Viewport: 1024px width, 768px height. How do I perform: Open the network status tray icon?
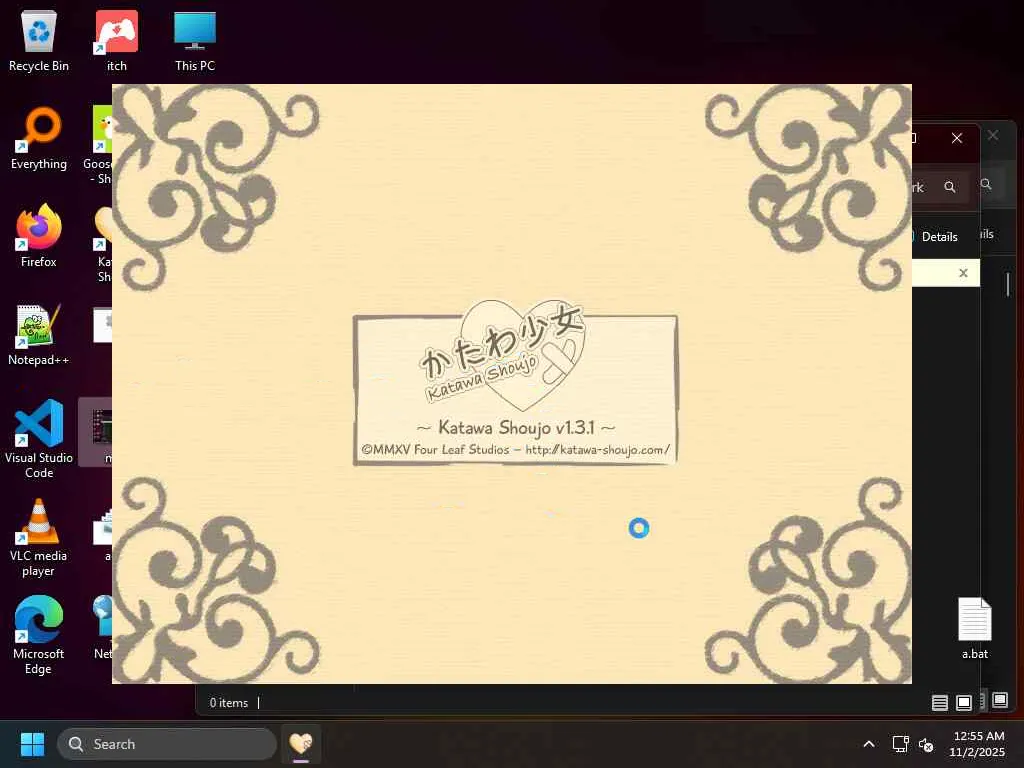click(900, 744)
